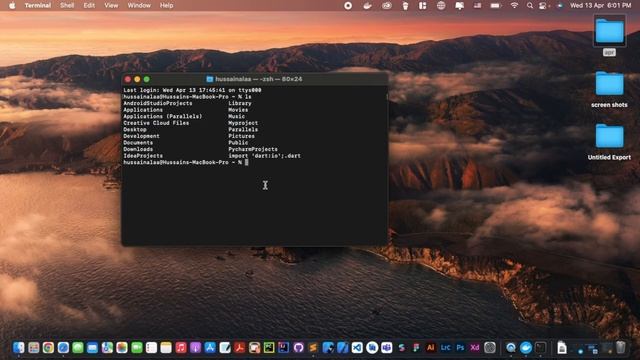Show battery status in menu bar
This screenshot has width=640, height=360.
click(x=495, y=5)
